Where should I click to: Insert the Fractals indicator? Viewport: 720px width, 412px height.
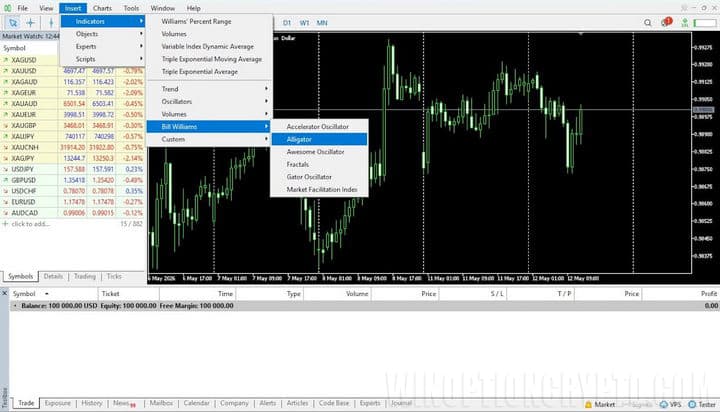(319, 164)
